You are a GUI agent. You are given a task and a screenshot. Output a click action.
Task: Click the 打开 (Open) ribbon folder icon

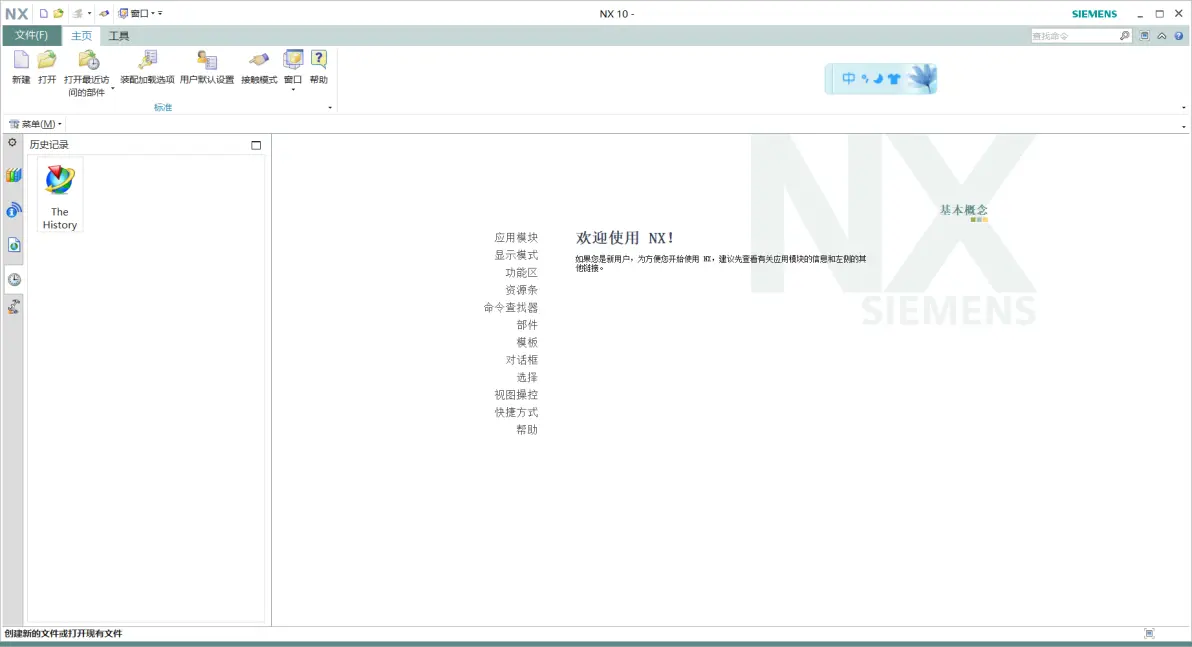click(x=47, y=60)
